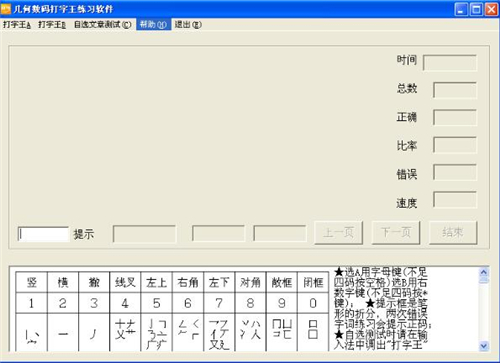Click the 敞框 header cell
Screen dimensions: 500x363
click(282, 283)
